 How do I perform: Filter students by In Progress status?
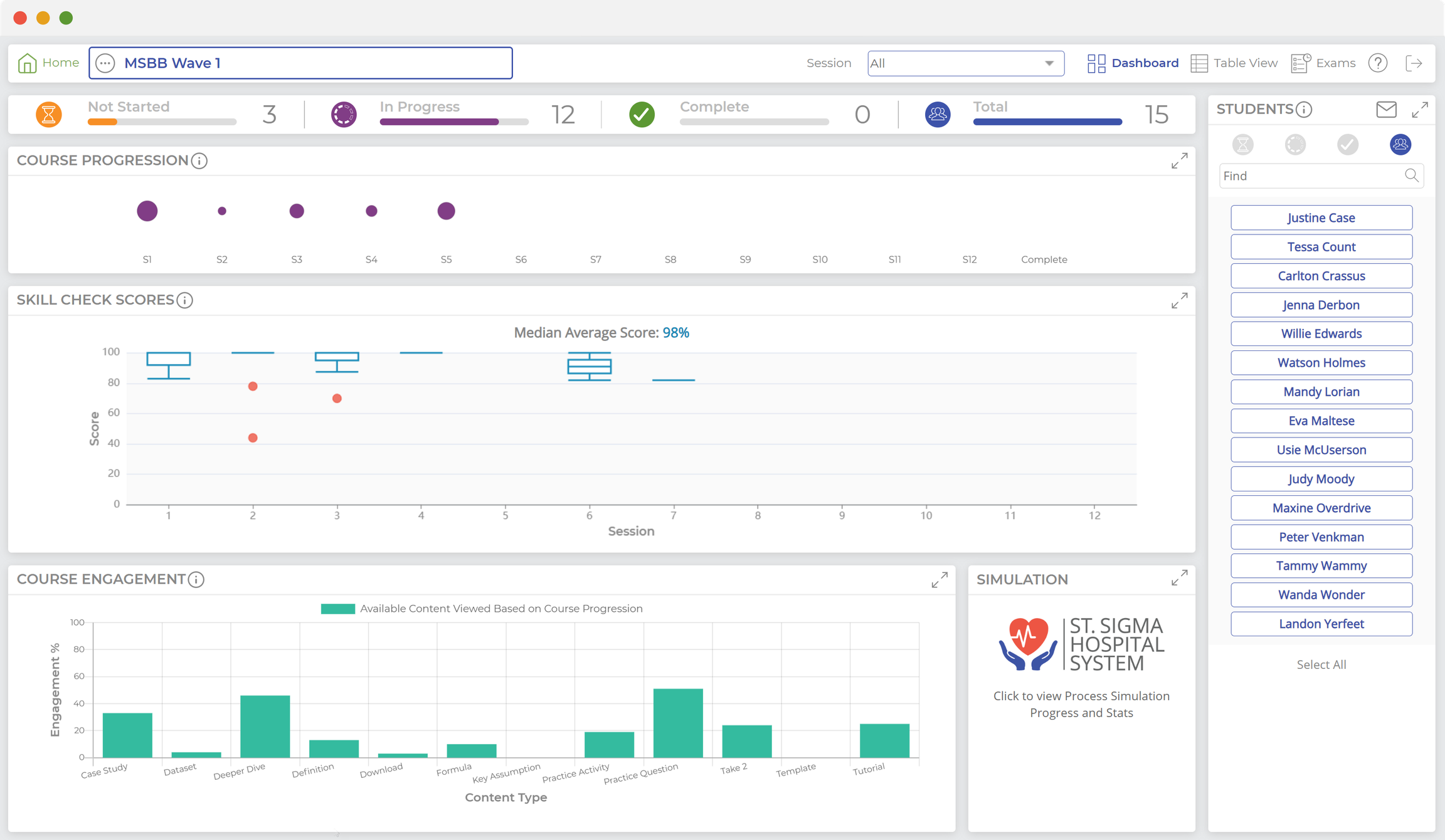tap(1295, 145)
